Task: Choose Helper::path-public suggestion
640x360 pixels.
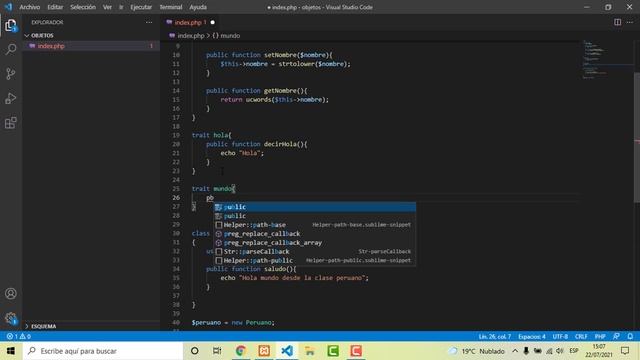Action: [315, 260]
